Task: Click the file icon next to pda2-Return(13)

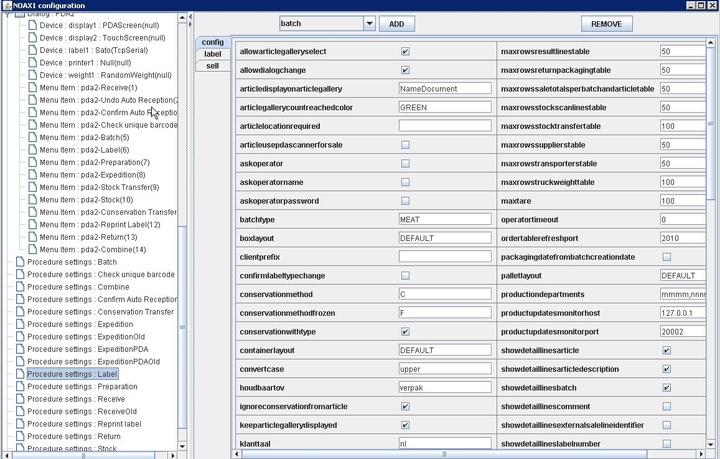Action: (x=32, y=237)
